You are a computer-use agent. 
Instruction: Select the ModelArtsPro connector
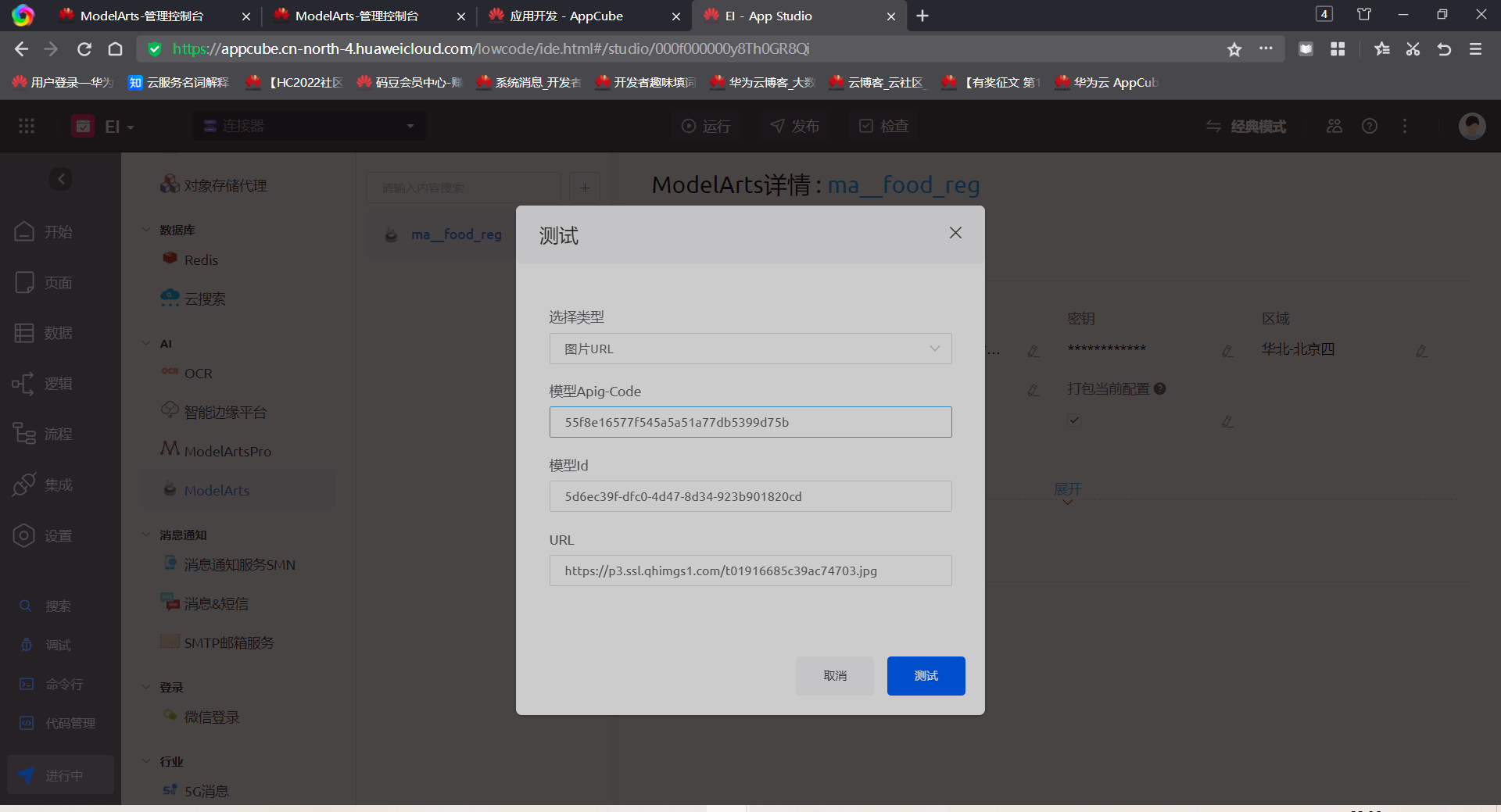[216, 451]
